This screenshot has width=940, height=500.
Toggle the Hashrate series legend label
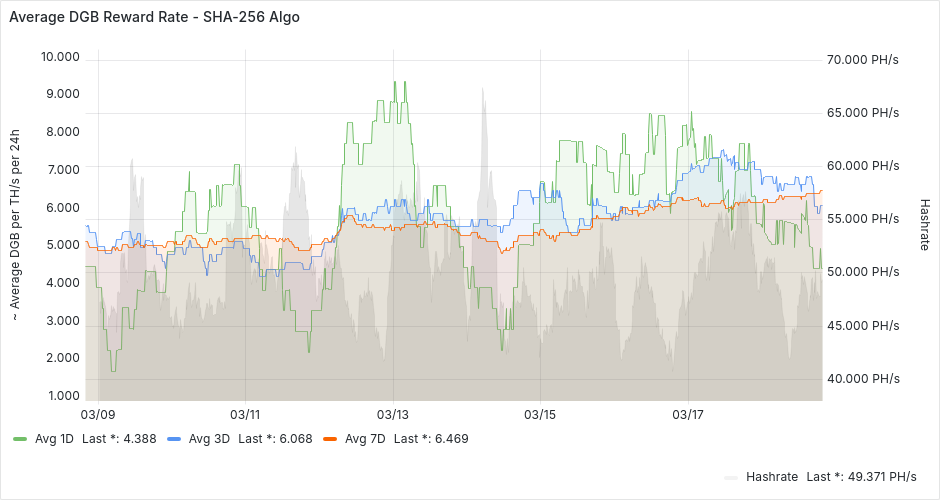pyautogui.click(x=771, y=477)
